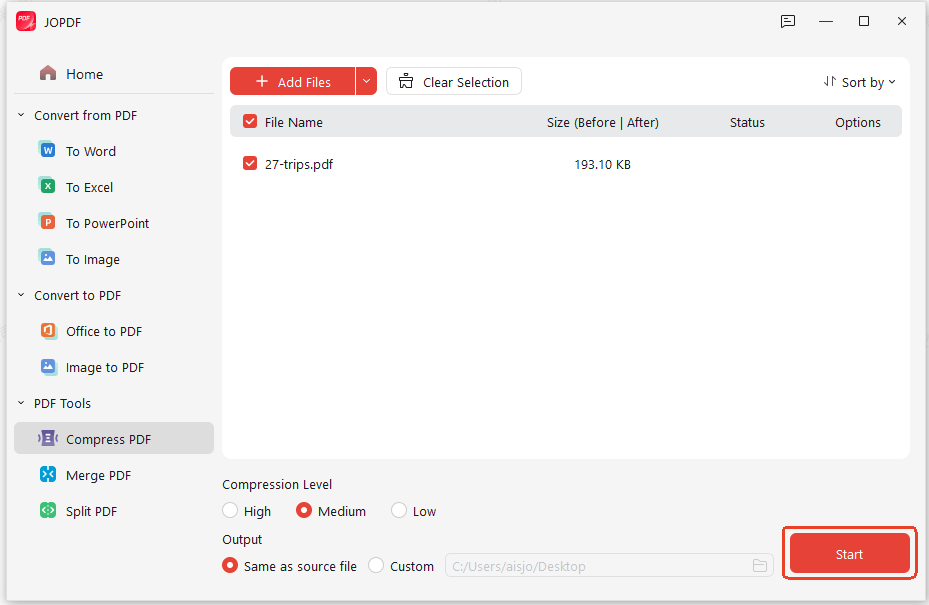
Task: Click the To Excel icon
Action: (48, 187)
